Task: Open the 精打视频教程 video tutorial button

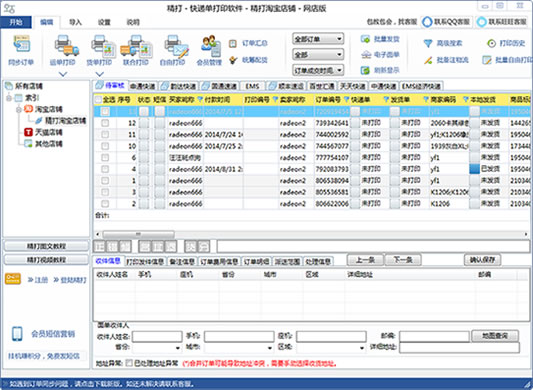Action: pos(46,260)
